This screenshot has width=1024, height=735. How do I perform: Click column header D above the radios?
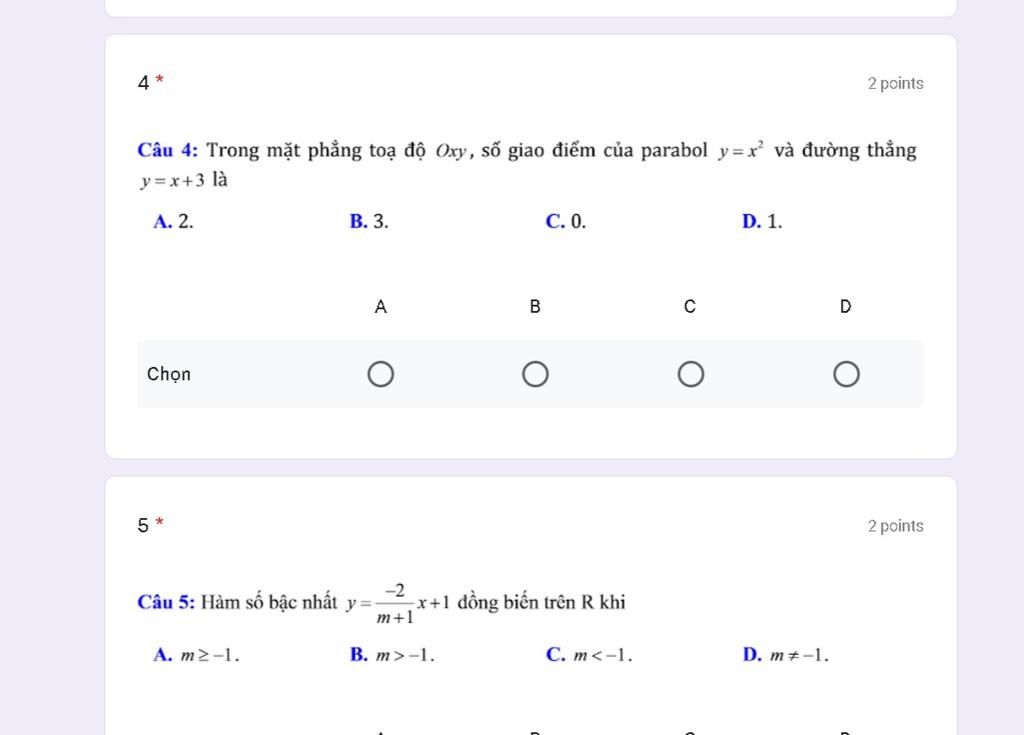[x=846, y=306]
